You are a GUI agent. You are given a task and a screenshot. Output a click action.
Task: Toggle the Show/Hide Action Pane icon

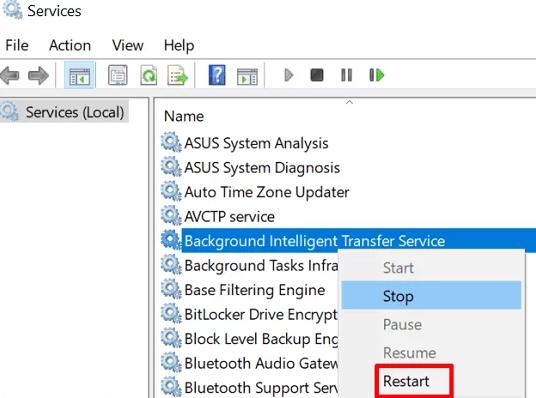(x=247, y=76)
